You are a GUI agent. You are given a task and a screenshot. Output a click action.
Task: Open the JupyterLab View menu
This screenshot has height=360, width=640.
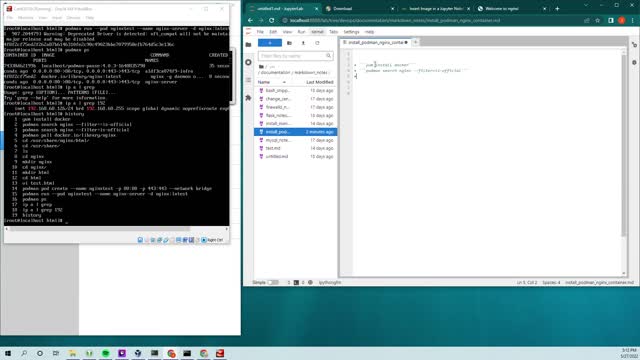point(287,32)
